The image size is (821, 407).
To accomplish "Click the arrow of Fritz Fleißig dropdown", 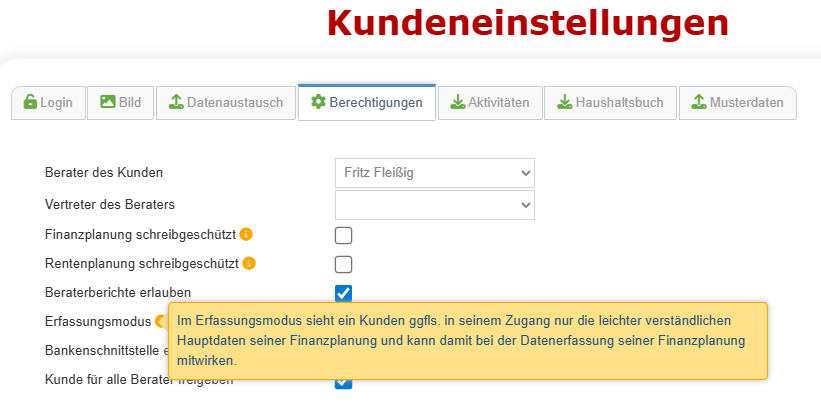I will tap(526, 173).
